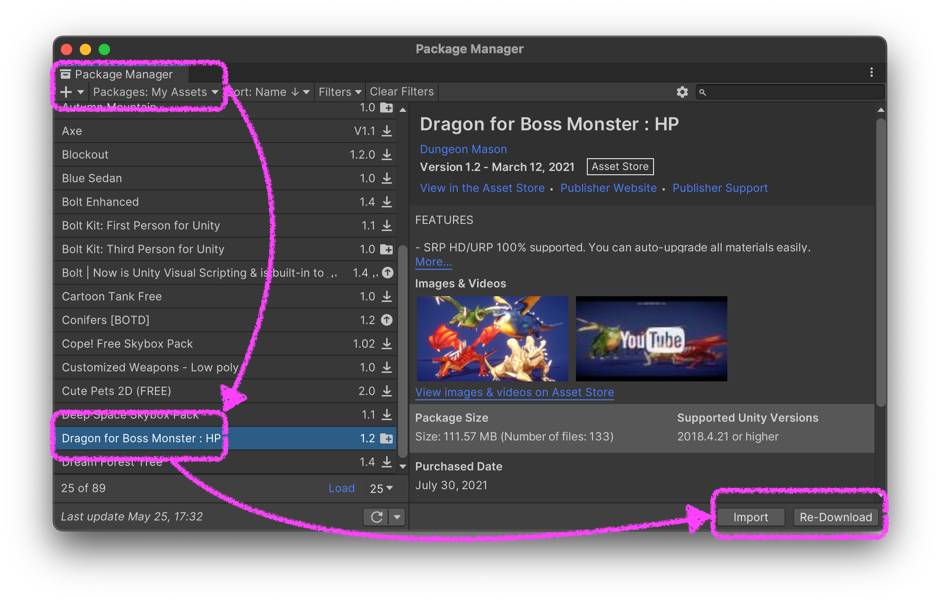Open the refresh options dropdown arrow
940x601 pixels.
click(x=397, y=517)
